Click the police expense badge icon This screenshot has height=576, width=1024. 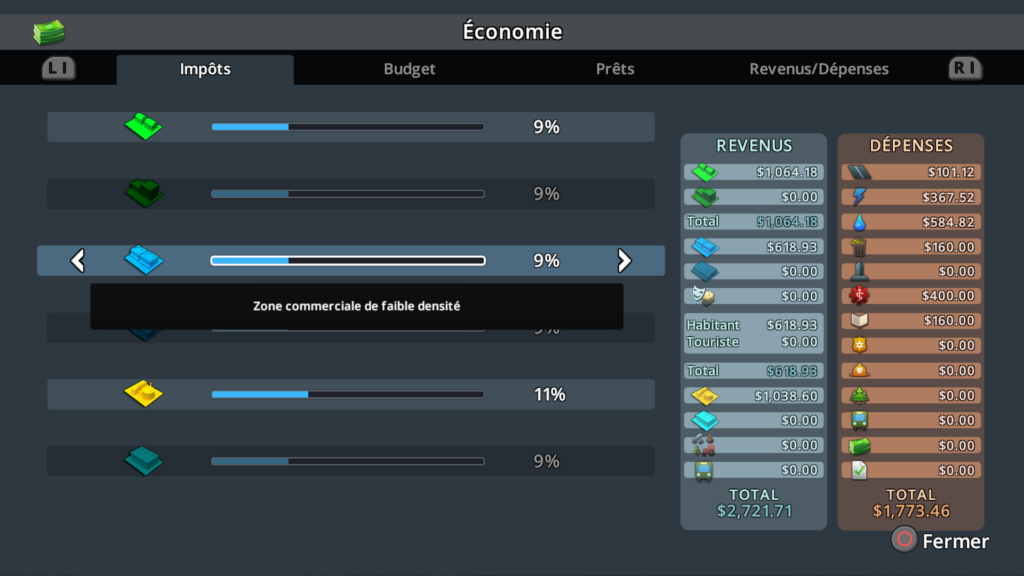[x=859, y=345]
